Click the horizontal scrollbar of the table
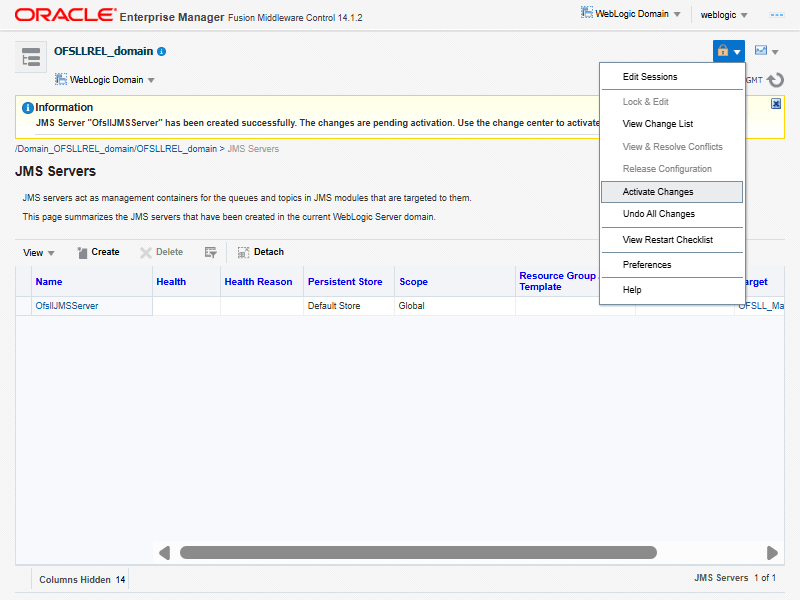 pos(418,553)
